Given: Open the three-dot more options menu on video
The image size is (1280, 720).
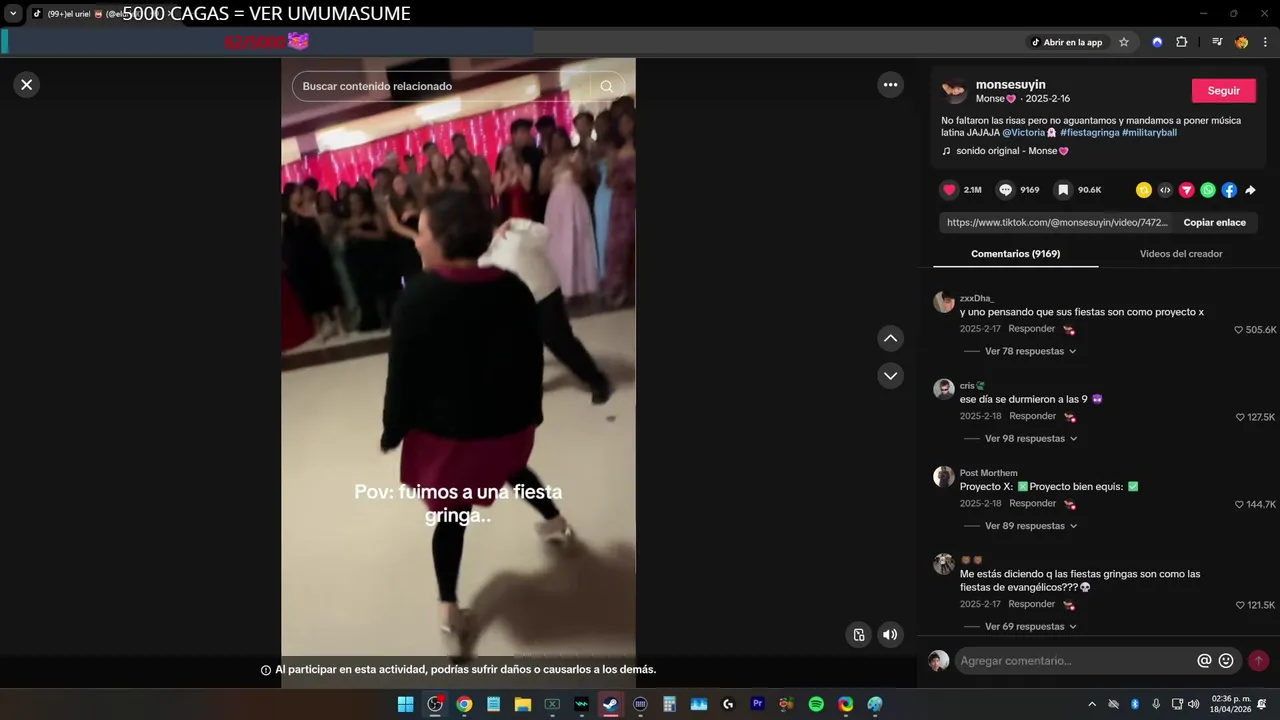Looking at the screenshot, I should (890, 85).
